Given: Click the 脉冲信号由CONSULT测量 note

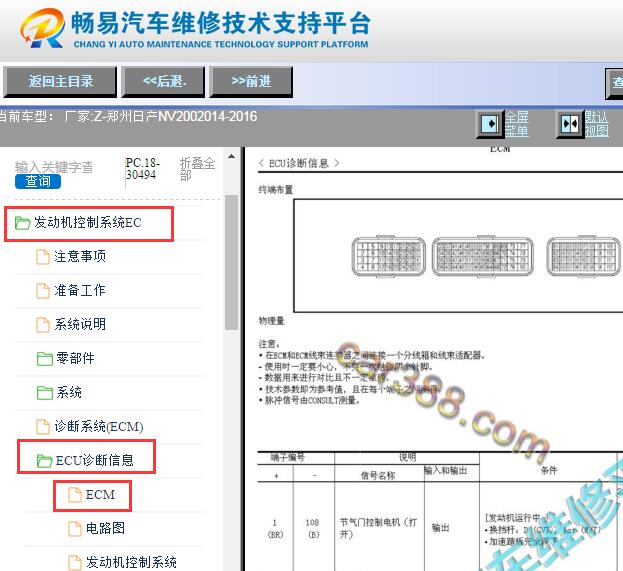Looking at the screenshot, I should pos(310,400).
